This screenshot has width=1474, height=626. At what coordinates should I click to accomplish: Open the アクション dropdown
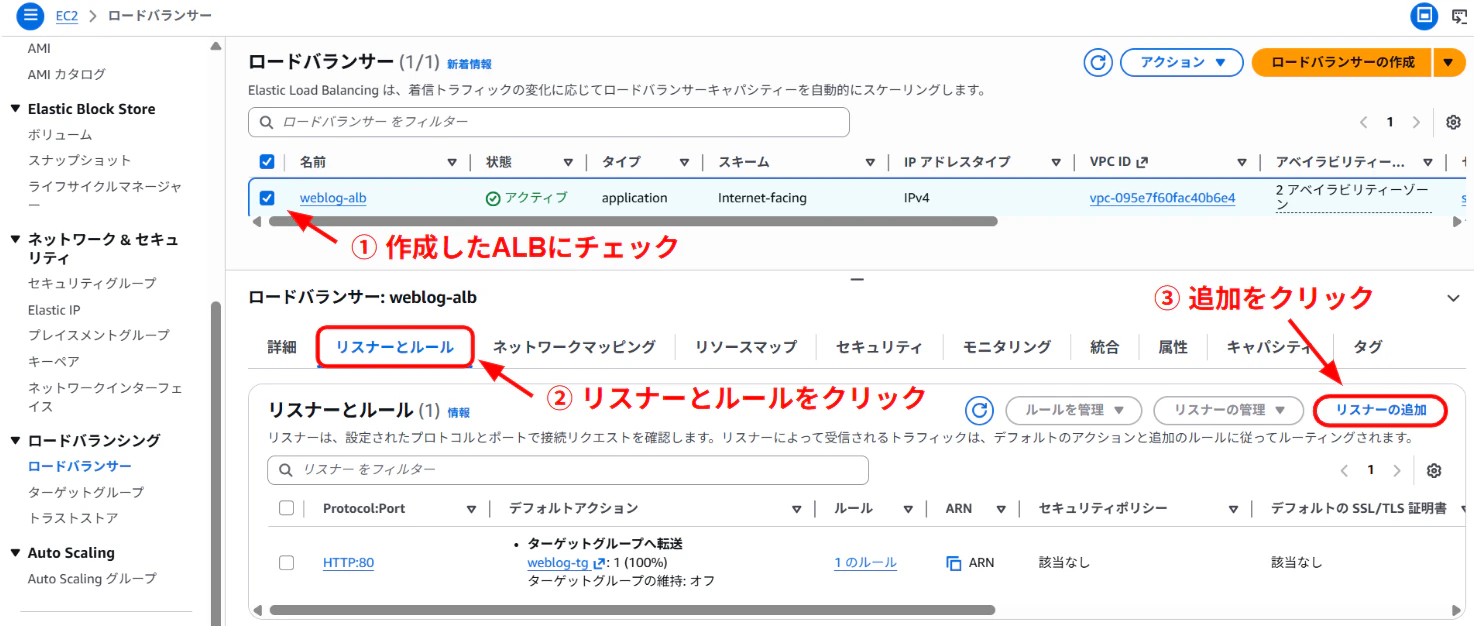[x=1182, y=62]
